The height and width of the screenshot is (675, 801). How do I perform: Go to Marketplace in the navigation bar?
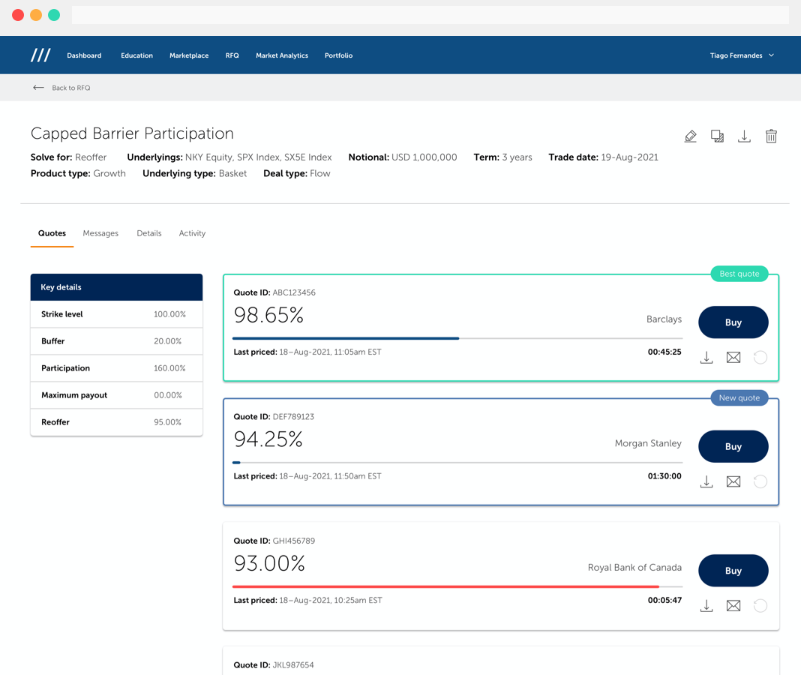189,56
